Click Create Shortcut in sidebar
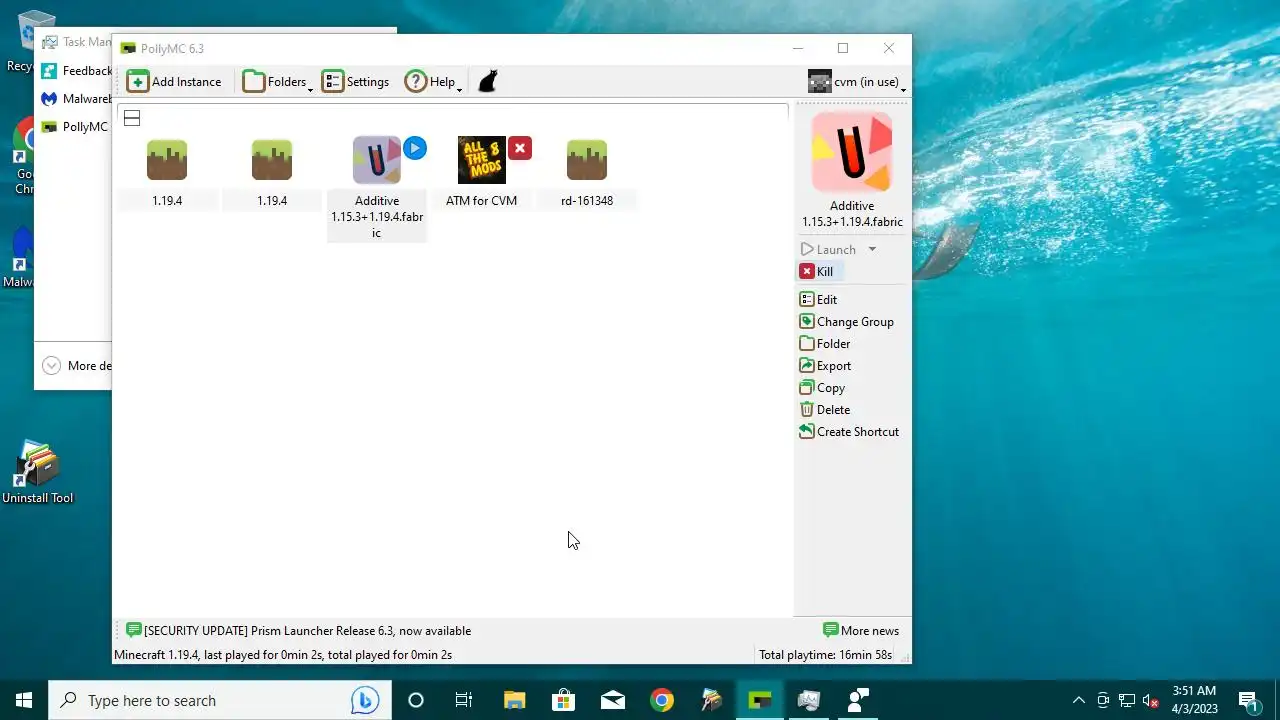The image size is (1280, 720). 849,431
